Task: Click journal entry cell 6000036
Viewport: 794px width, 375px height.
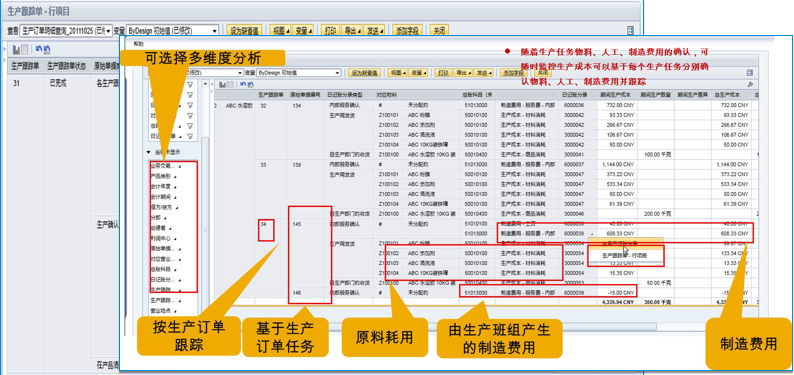Action: (x=574, y=105)
